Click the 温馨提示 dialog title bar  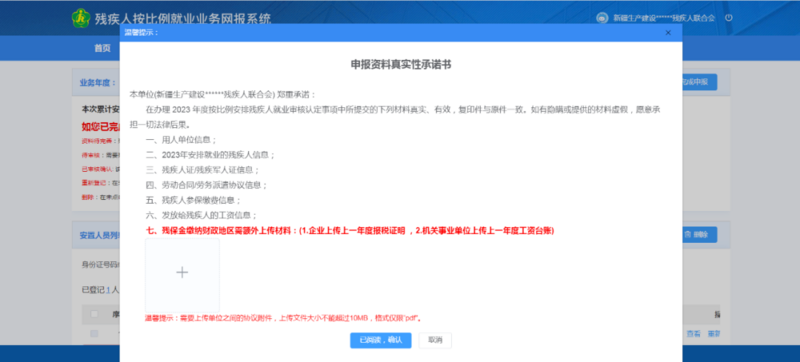(x=401, y=33)
